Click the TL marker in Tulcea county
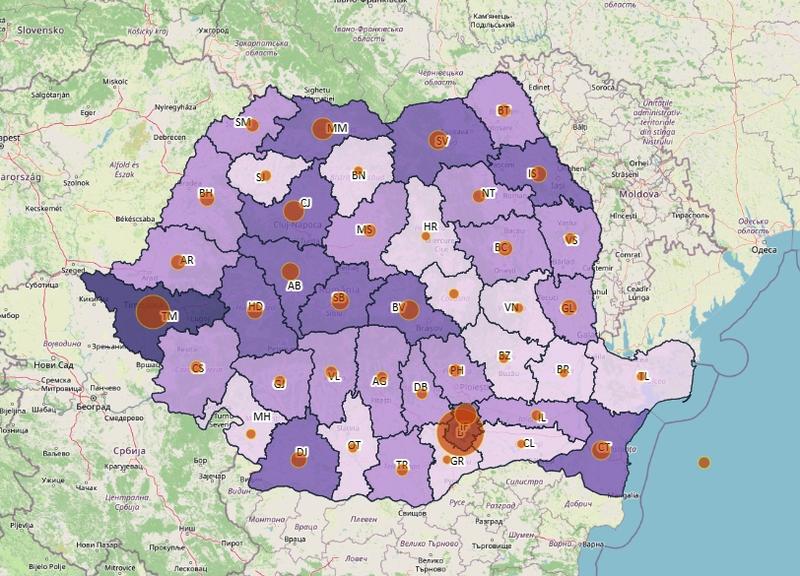The image size is (800, 576). click(x=641, y=377)
